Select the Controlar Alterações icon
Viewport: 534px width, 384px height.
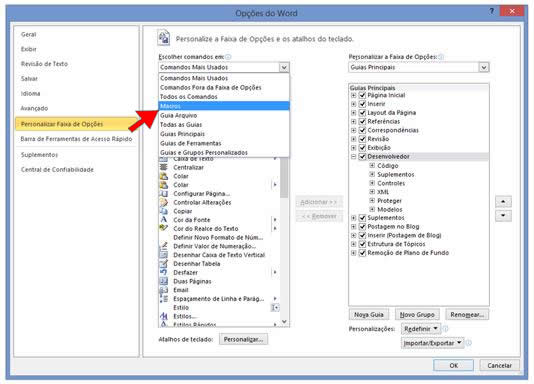click(164, 202)
